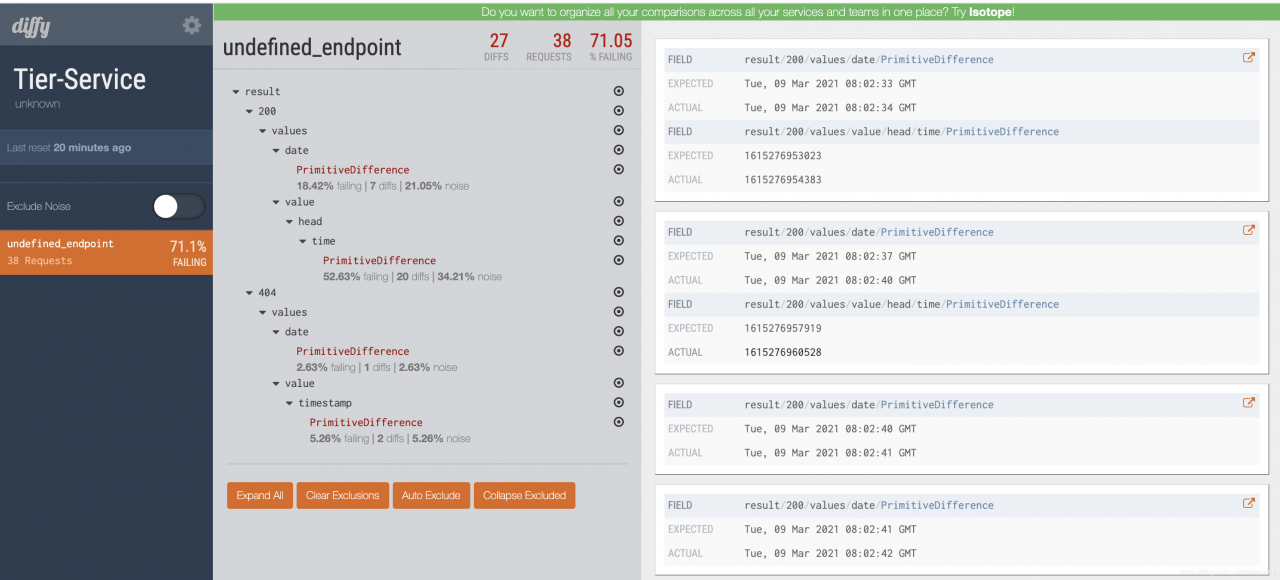The image size is (1280, 580).
Task: Open the settings gear icon
Action: [192, 26]
